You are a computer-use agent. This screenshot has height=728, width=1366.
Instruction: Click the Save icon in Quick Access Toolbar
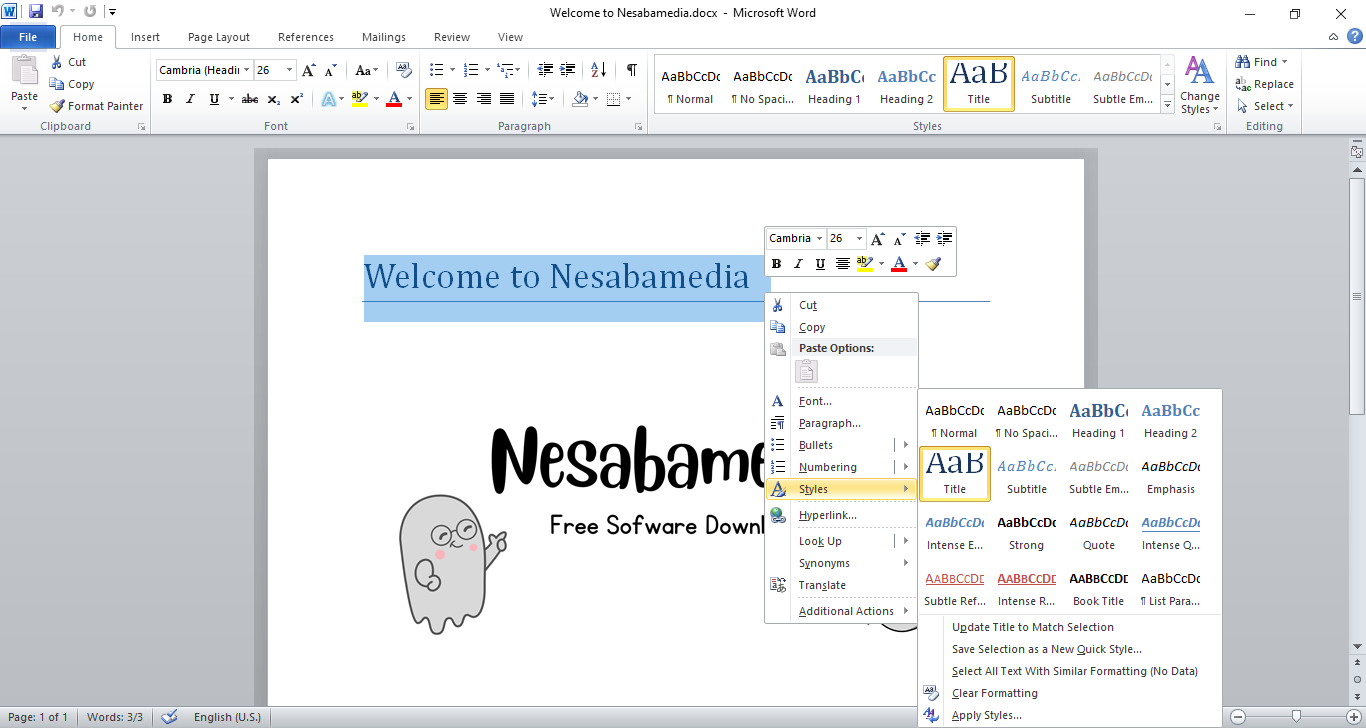click(36, 12)
